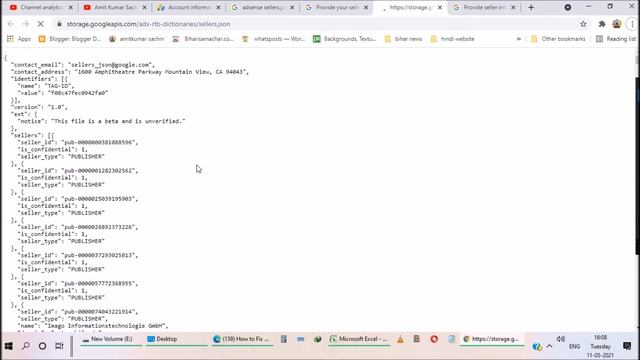This screenshot has height=360, width=640.
Task: Click the beta unverified notice text
Action: (x=118, y=121)
